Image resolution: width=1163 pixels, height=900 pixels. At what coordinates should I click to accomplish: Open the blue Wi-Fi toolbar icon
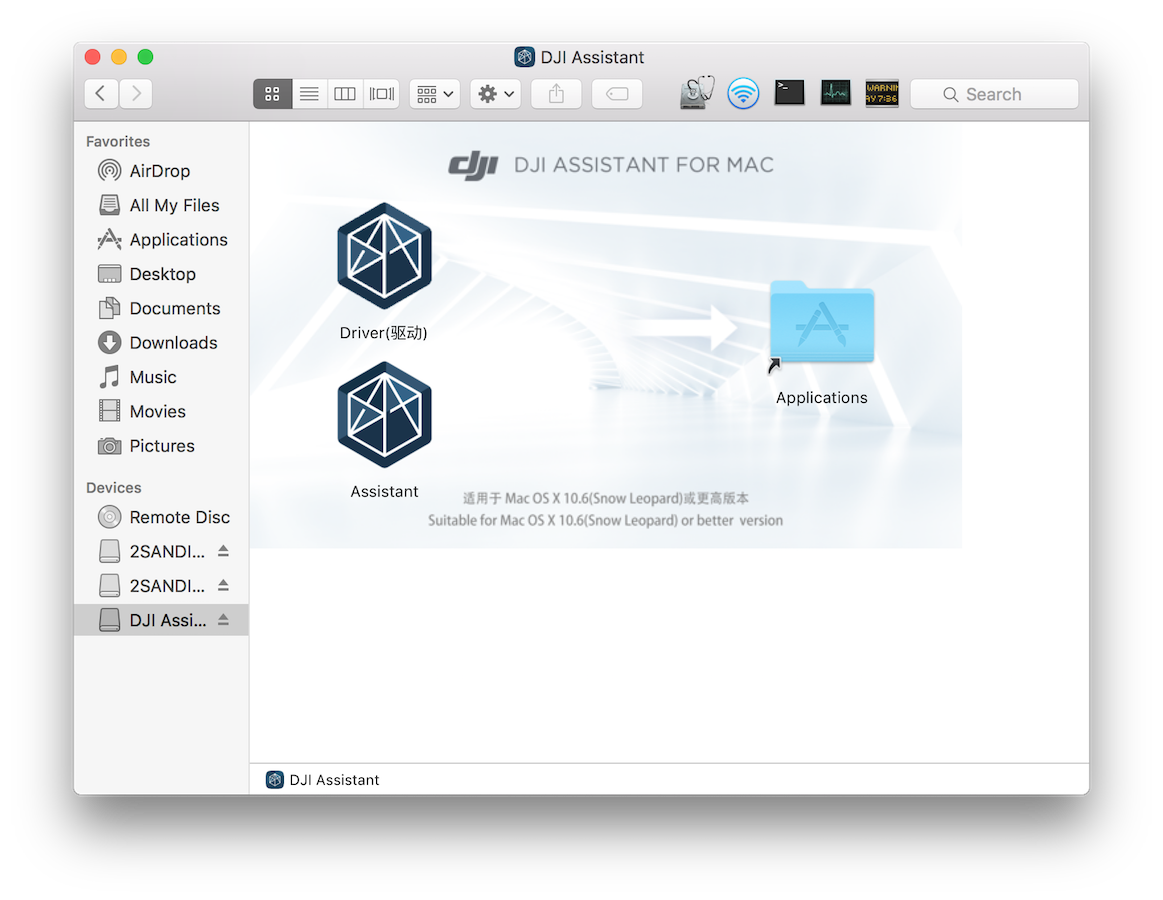(743, 93)
